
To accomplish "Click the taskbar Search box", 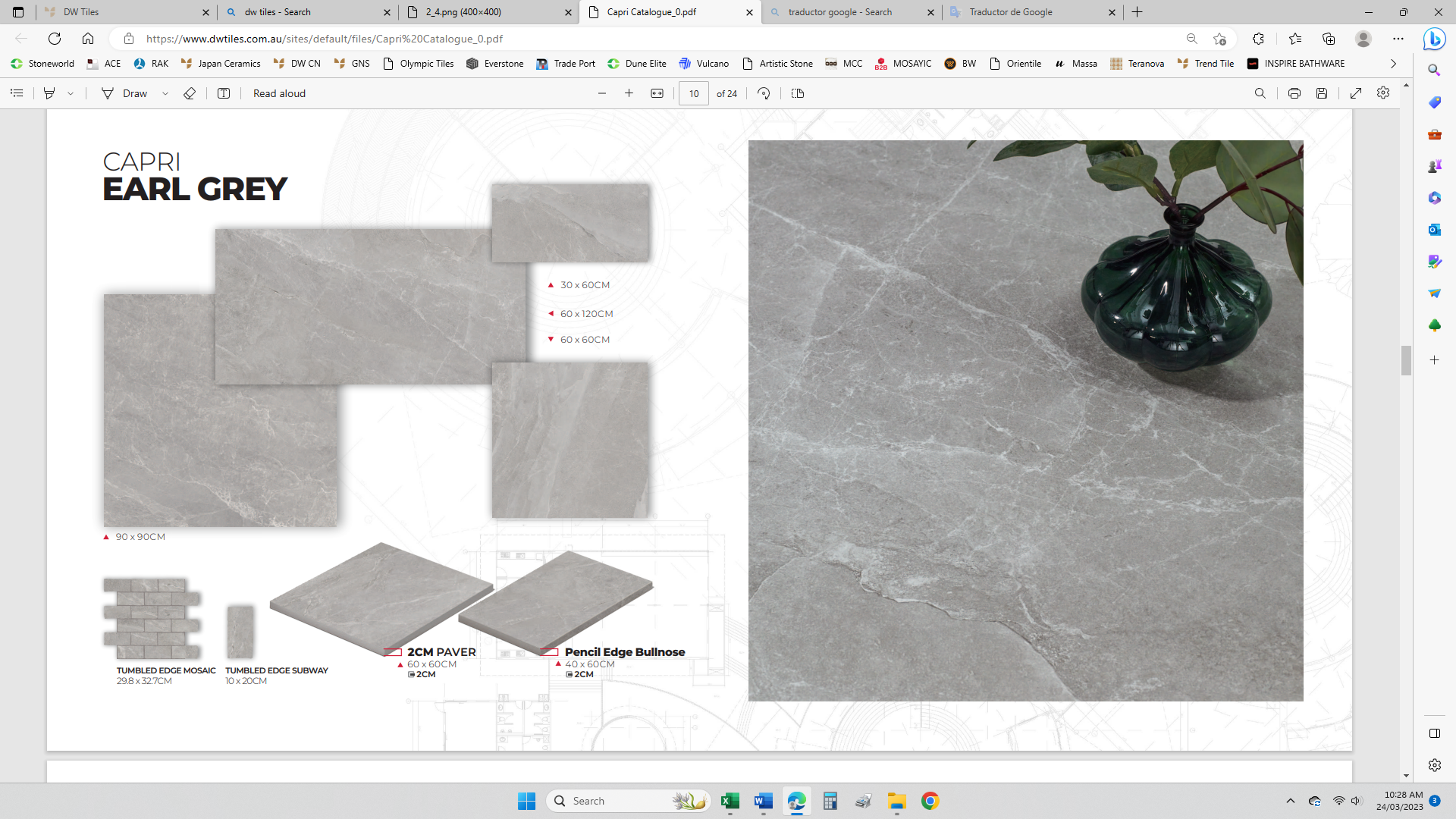I will (628, 801).
